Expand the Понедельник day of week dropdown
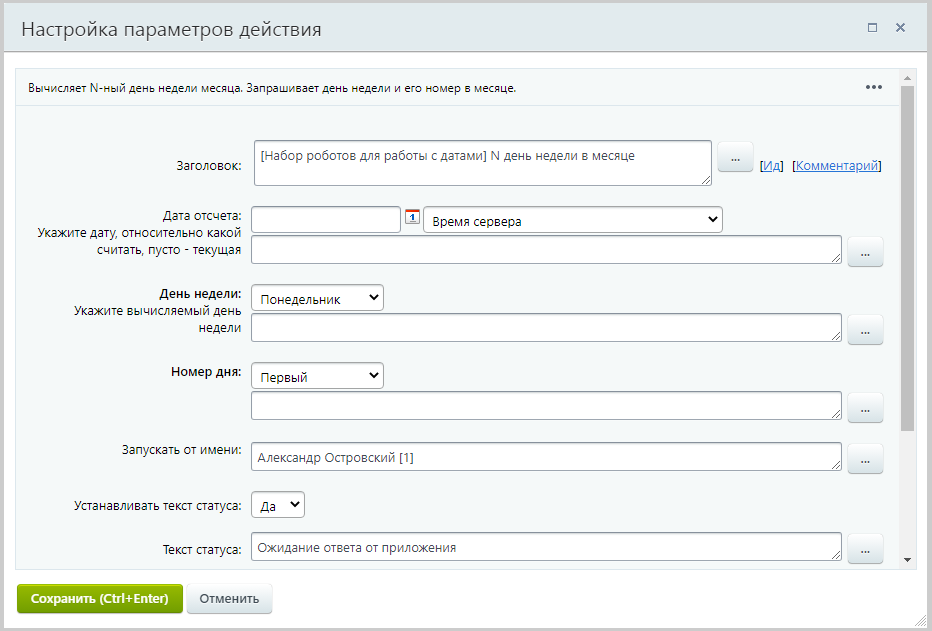Image resolution: width=932 pixels, height=631 pixels. click(x=317, y=298)
